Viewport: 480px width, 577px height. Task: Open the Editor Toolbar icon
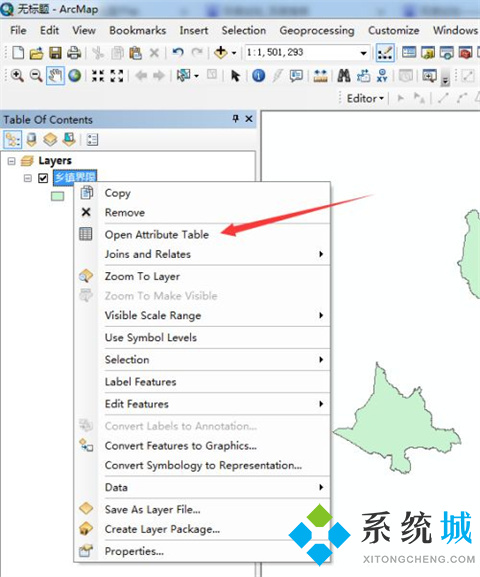coord(385,53)
